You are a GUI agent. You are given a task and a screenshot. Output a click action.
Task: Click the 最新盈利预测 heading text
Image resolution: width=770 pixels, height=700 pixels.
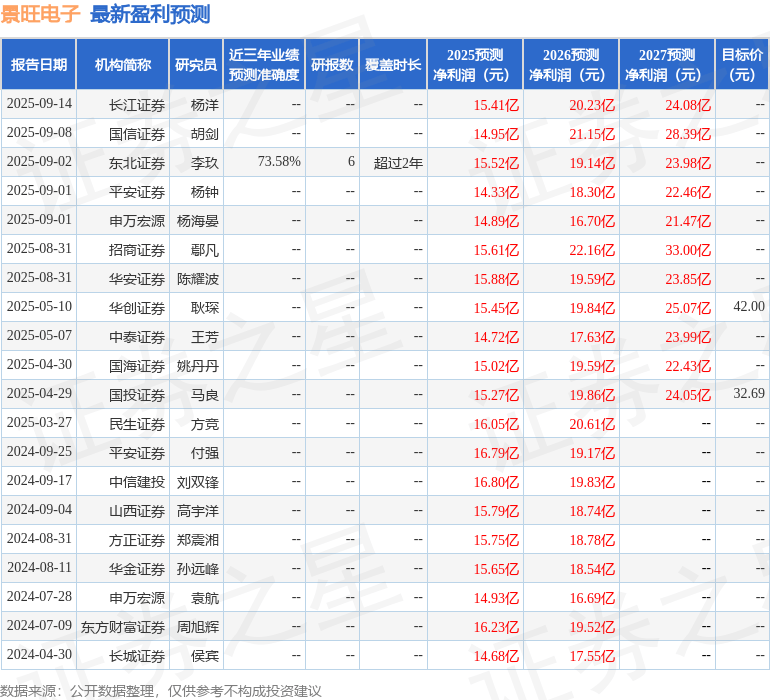(150, 14)
